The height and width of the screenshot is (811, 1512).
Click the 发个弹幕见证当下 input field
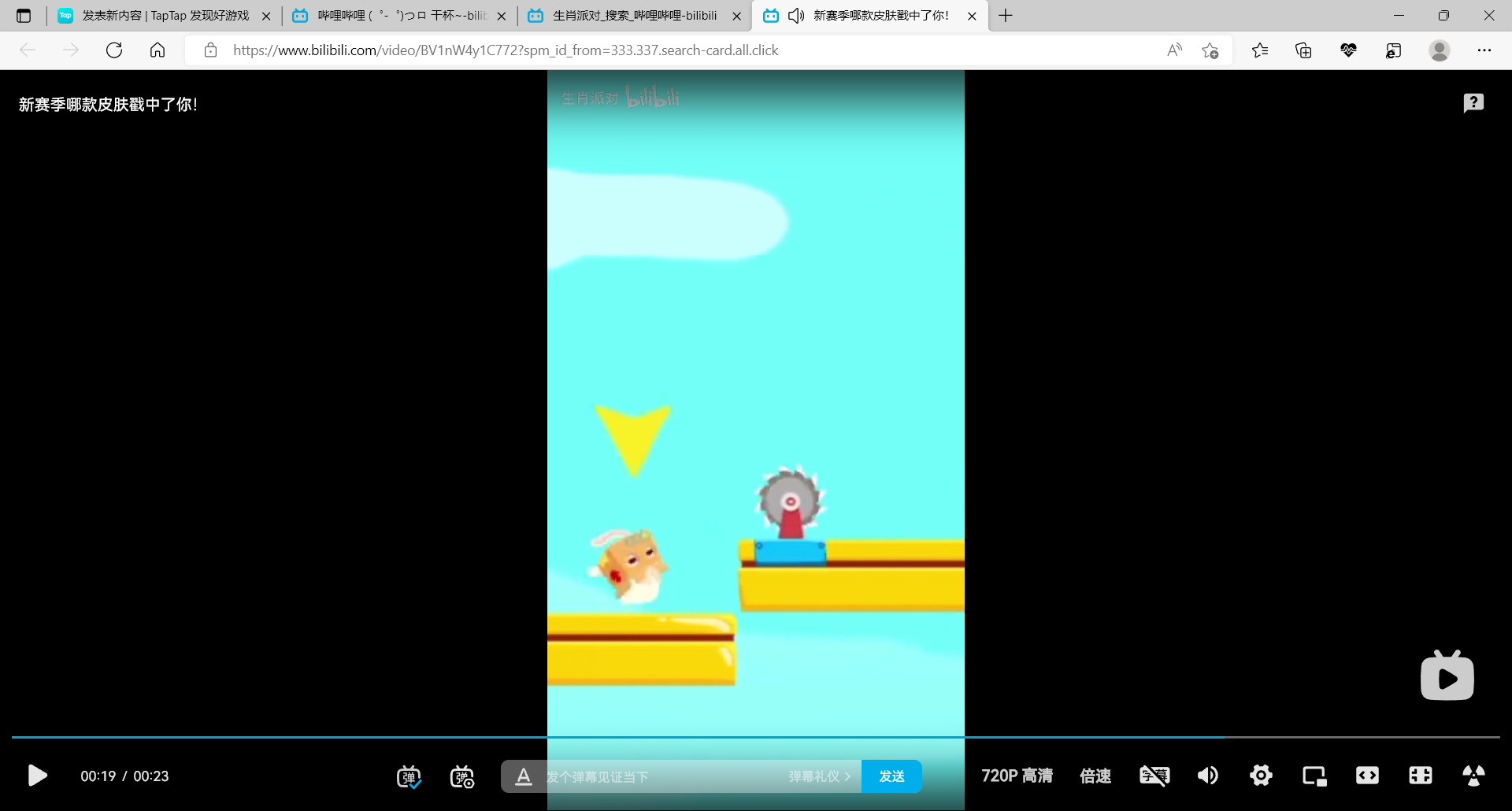pyautogui.click(x=661, y=777)
